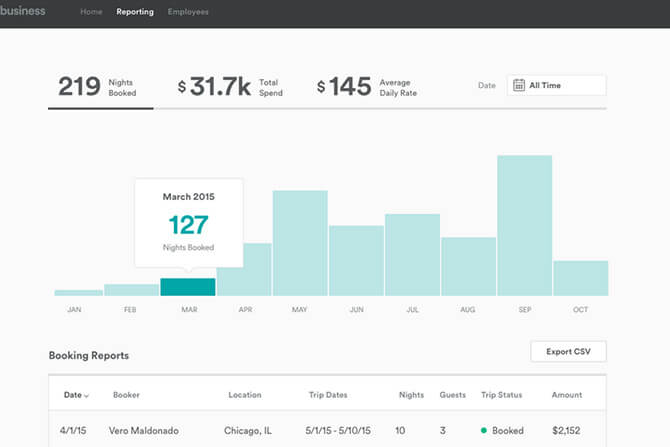Screen dimensions: 670x447
Task: Click the Amount column header
Action: click(x=566, y=395)
